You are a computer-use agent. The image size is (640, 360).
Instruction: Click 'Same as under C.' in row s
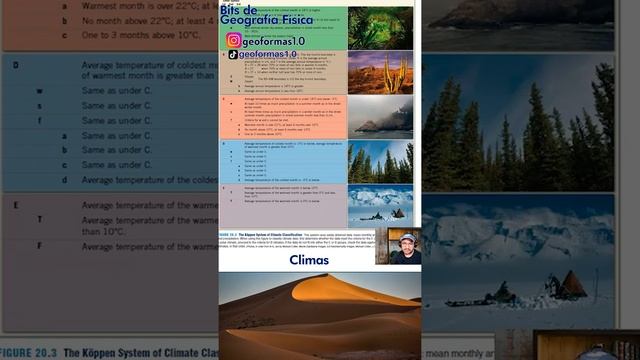pyautogui.click(x=117, y=106)
